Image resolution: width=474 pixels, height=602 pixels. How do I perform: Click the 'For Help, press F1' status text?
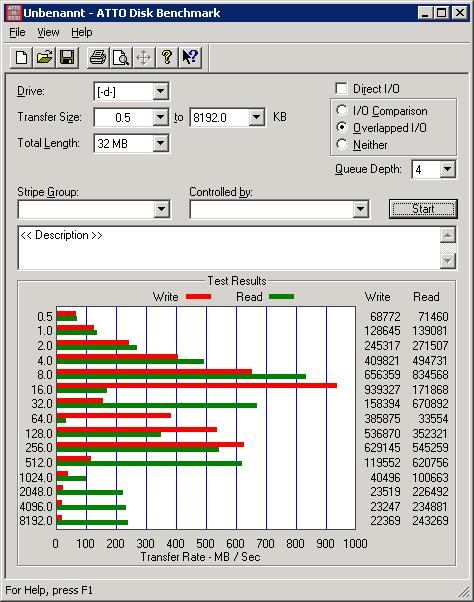tap(49, 590)
